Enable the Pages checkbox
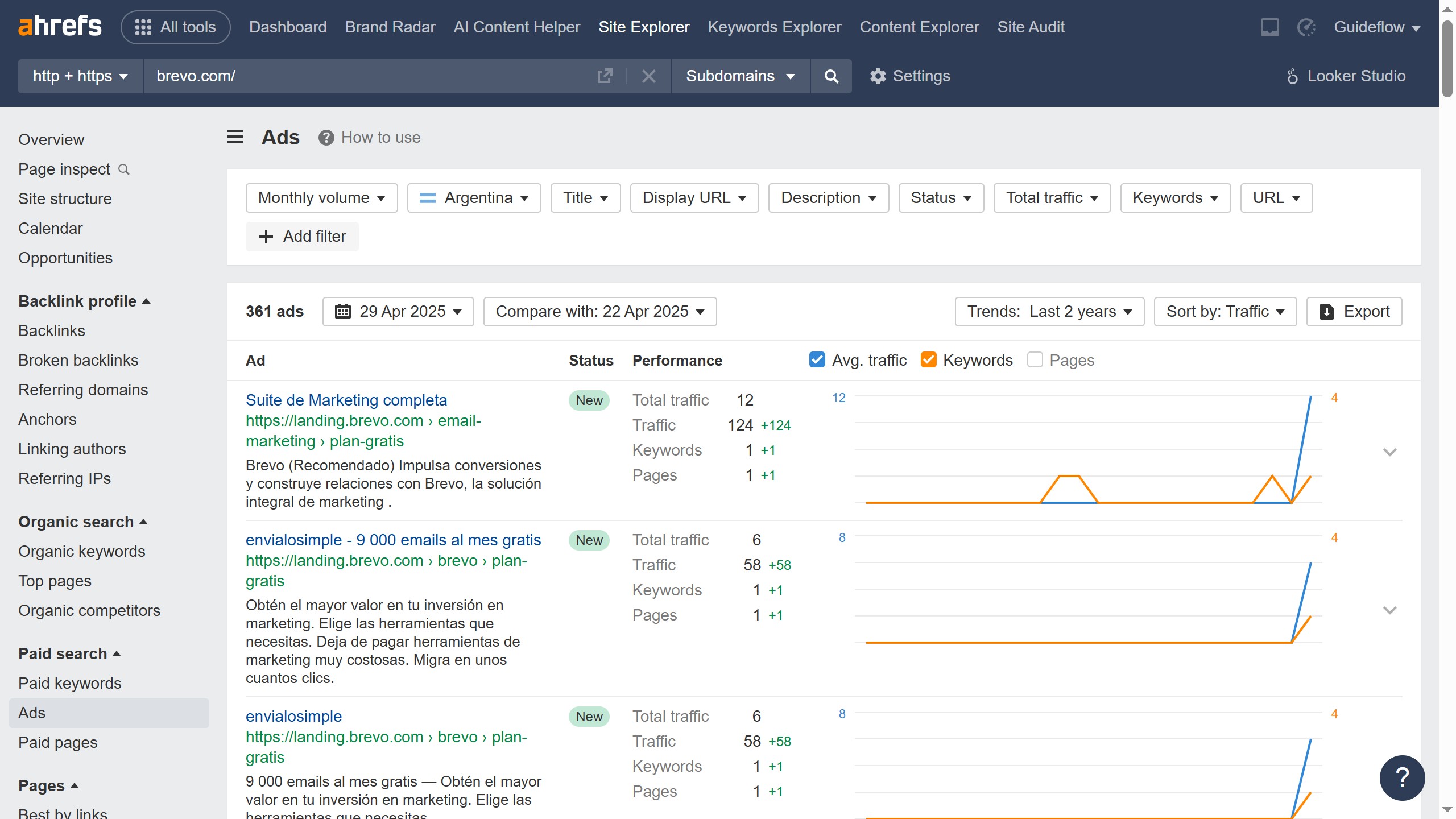The width and height of the screenshot is (1456, 819). pyautogui.click(x=1035, y=360)
